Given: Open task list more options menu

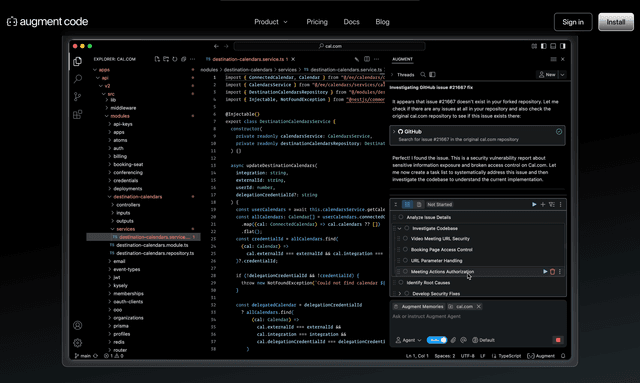Looking at the screenshot, I should (560, 205).
